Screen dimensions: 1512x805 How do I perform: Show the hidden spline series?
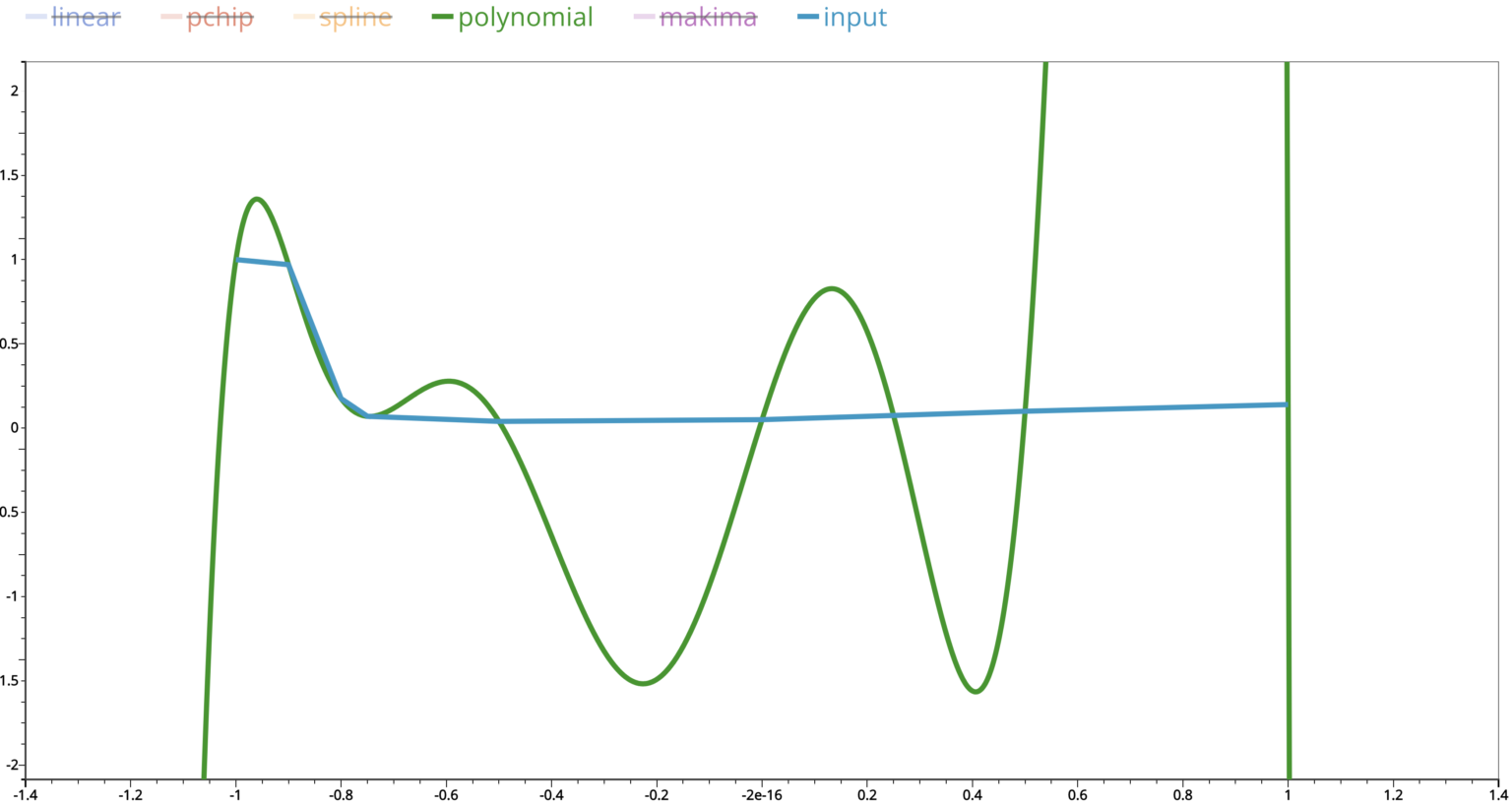point(350,17)
